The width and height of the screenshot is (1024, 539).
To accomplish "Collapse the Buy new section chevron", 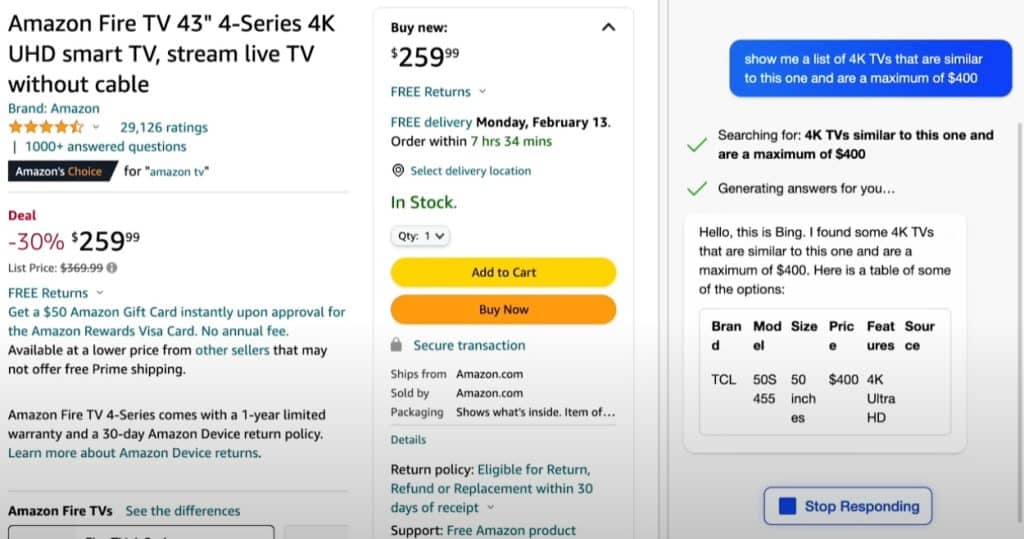I will tap(608, 27).
